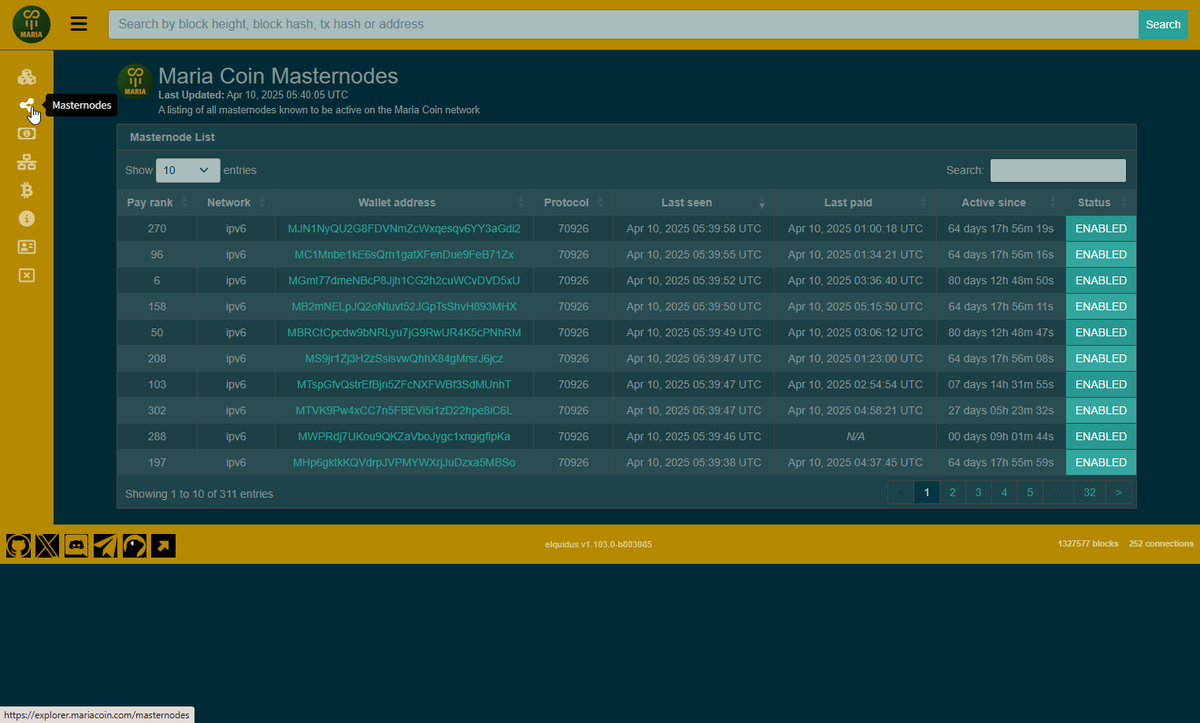The width and height of the screenshot is (1200, 723).
Task: Open wallet address MS9jr1Zj3H2zSsisvwQhhX84gMrsrJ6jcz
Action: tap(404, 358)
